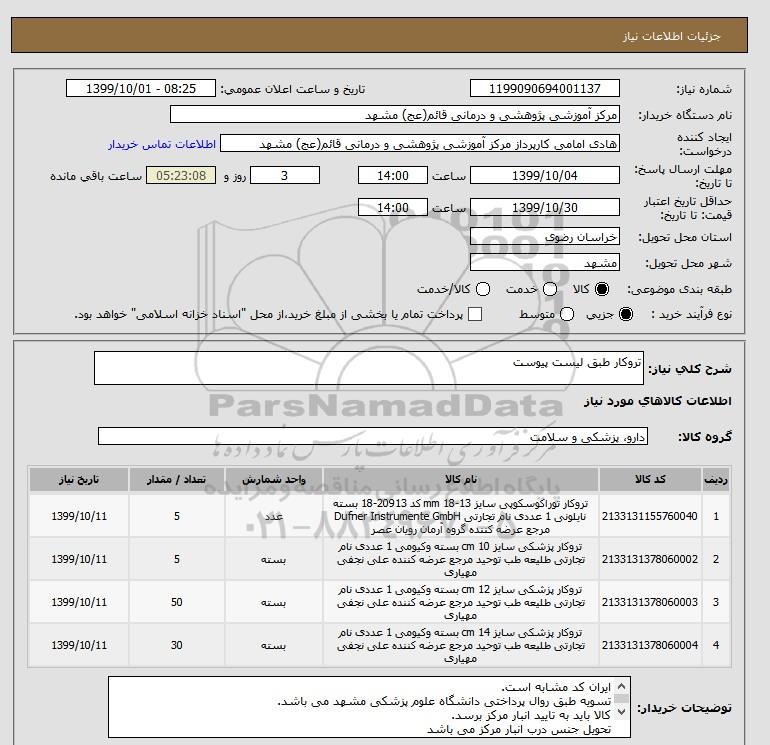Click the تعداد / مقدار column header

point(177,479)
